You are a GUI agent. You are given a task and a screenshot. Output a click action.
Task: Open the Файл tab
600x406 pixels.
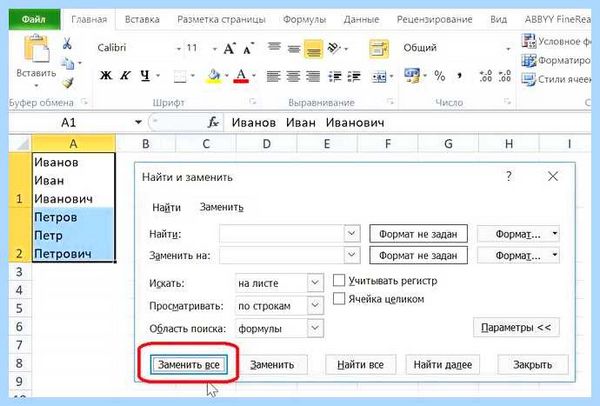[34, 19]
